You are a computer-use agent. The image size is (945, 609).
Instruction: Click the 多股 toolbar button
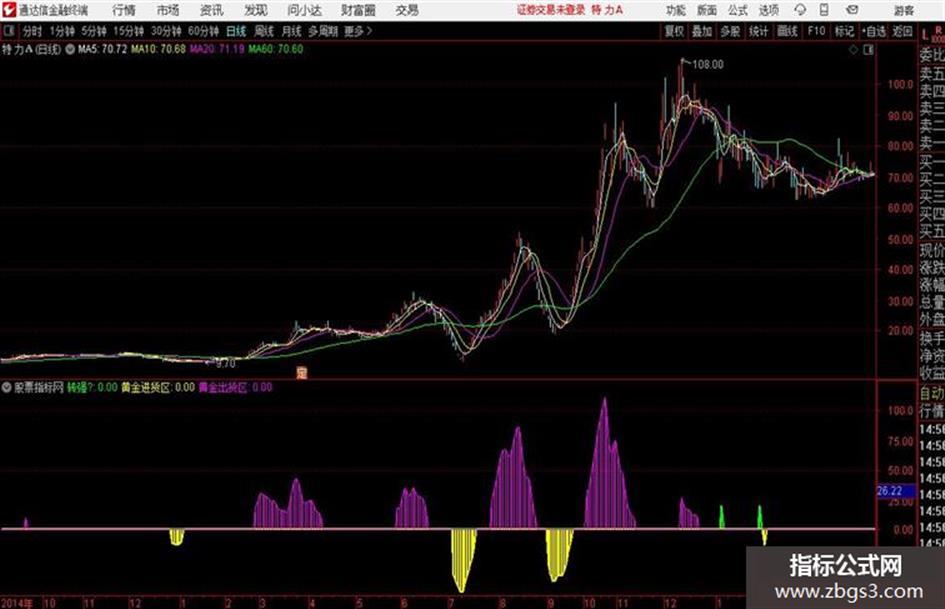coord(730,31)
